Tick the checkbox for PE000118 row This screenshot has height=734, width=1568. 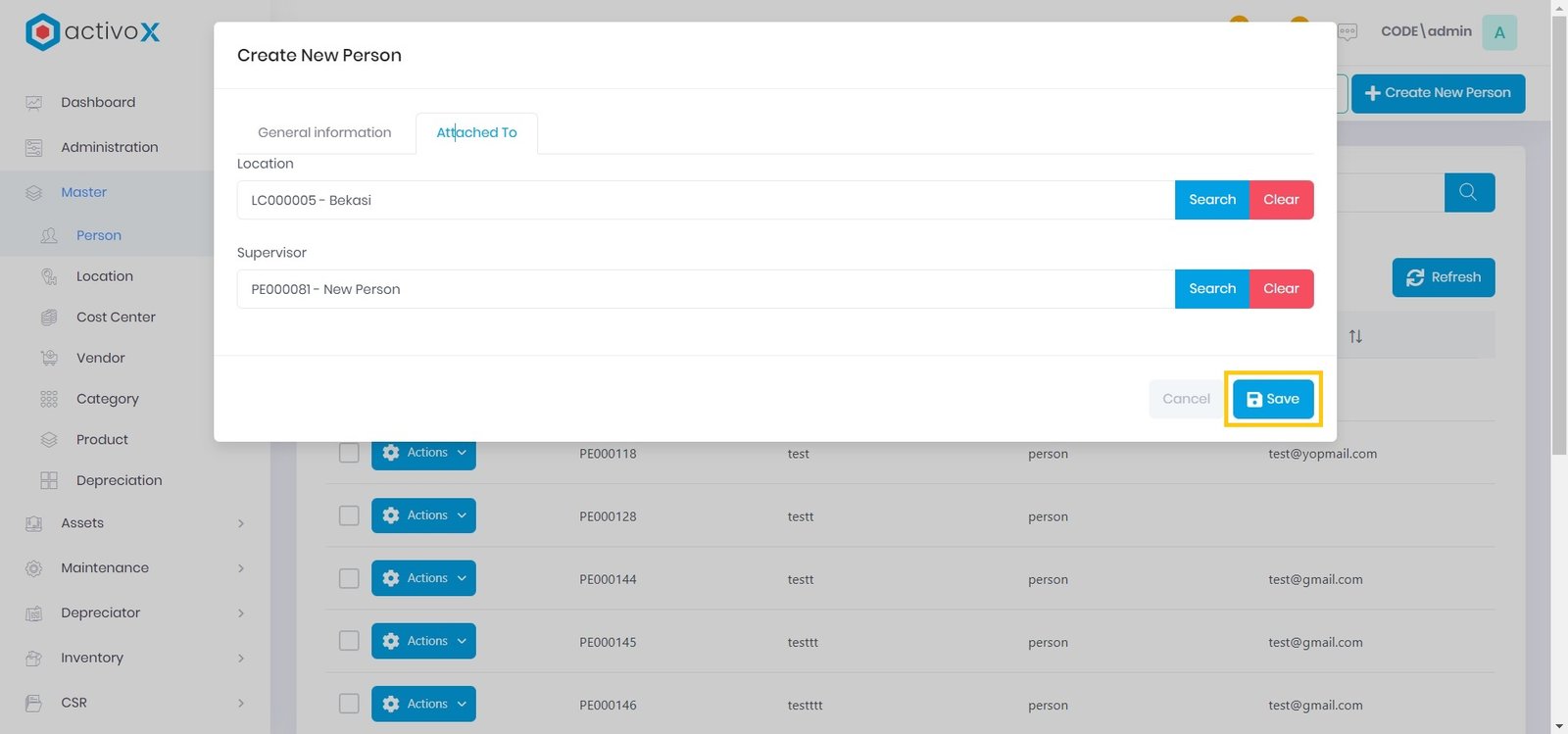click(349, 453)
